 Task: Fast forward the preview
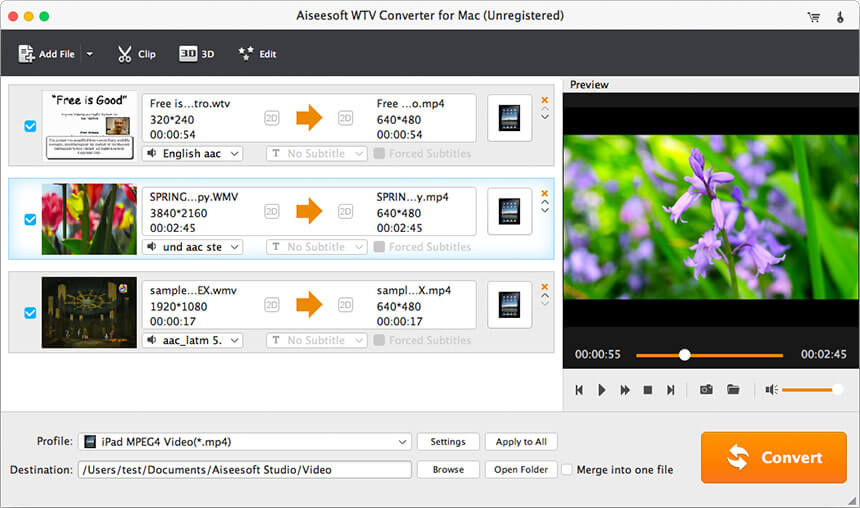(625, 390)
